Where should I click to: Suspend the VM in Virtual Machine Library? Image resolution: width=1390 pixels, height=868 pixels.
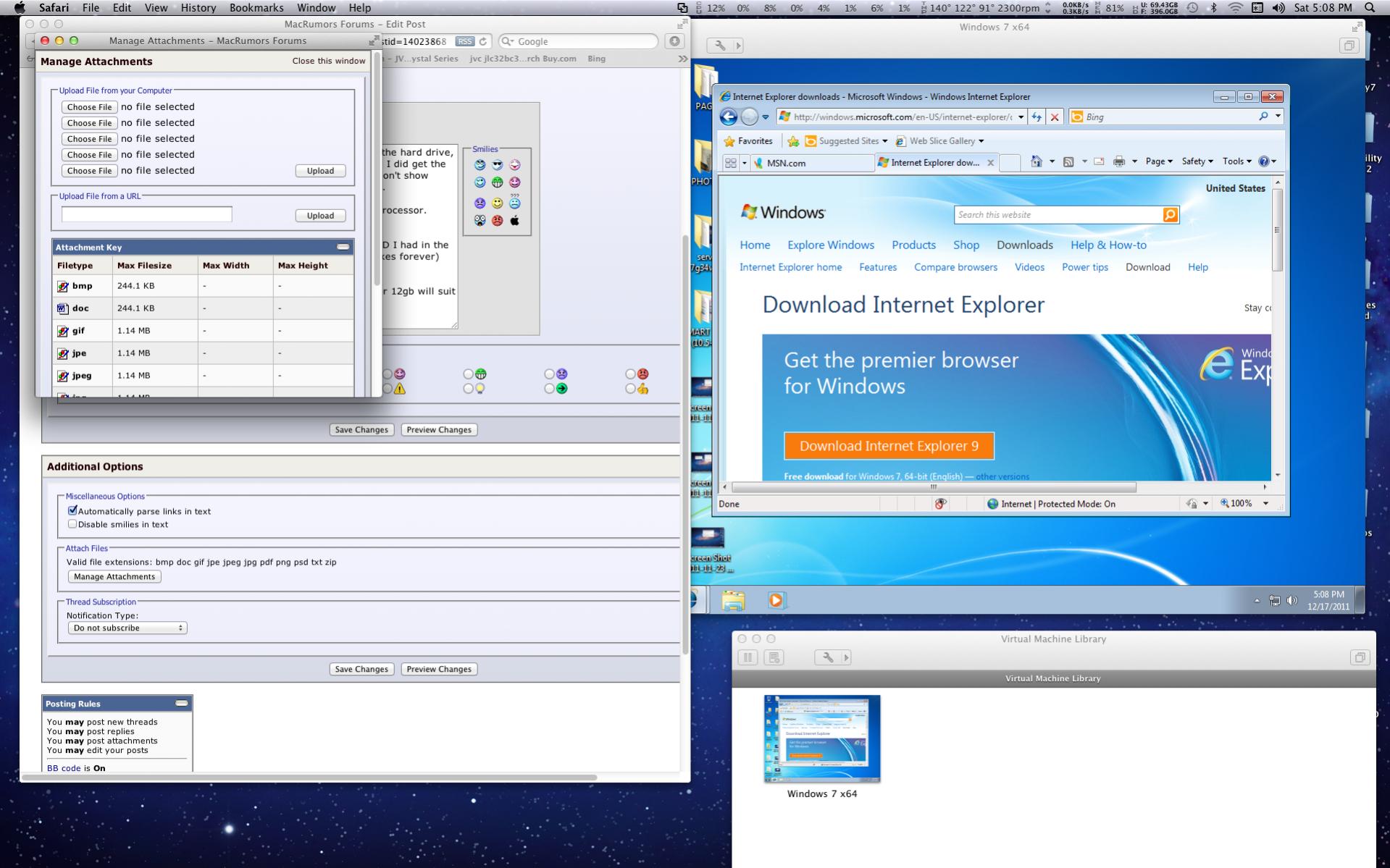[748, 657]
